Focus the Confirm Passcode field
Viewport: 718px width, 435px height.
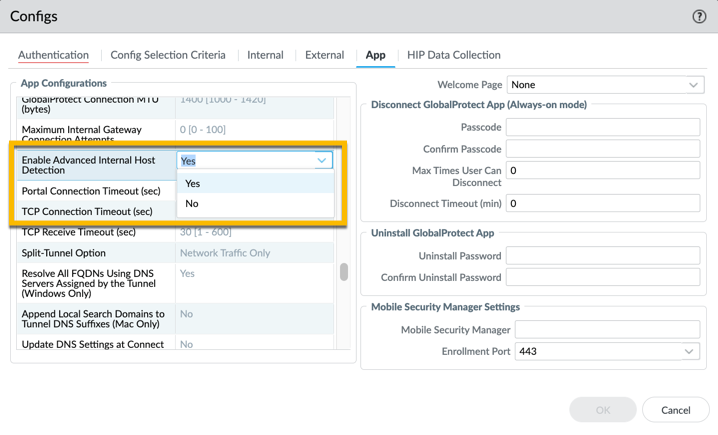tap(602, 149)
